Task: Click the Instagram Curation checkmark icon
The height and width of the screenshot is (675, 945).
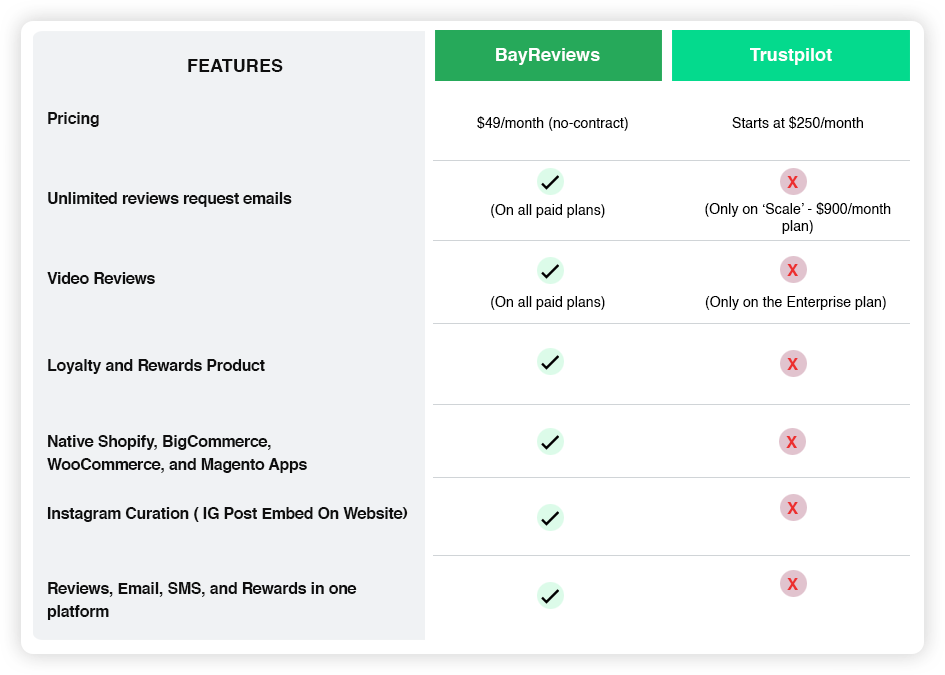Action: point(549,518)
